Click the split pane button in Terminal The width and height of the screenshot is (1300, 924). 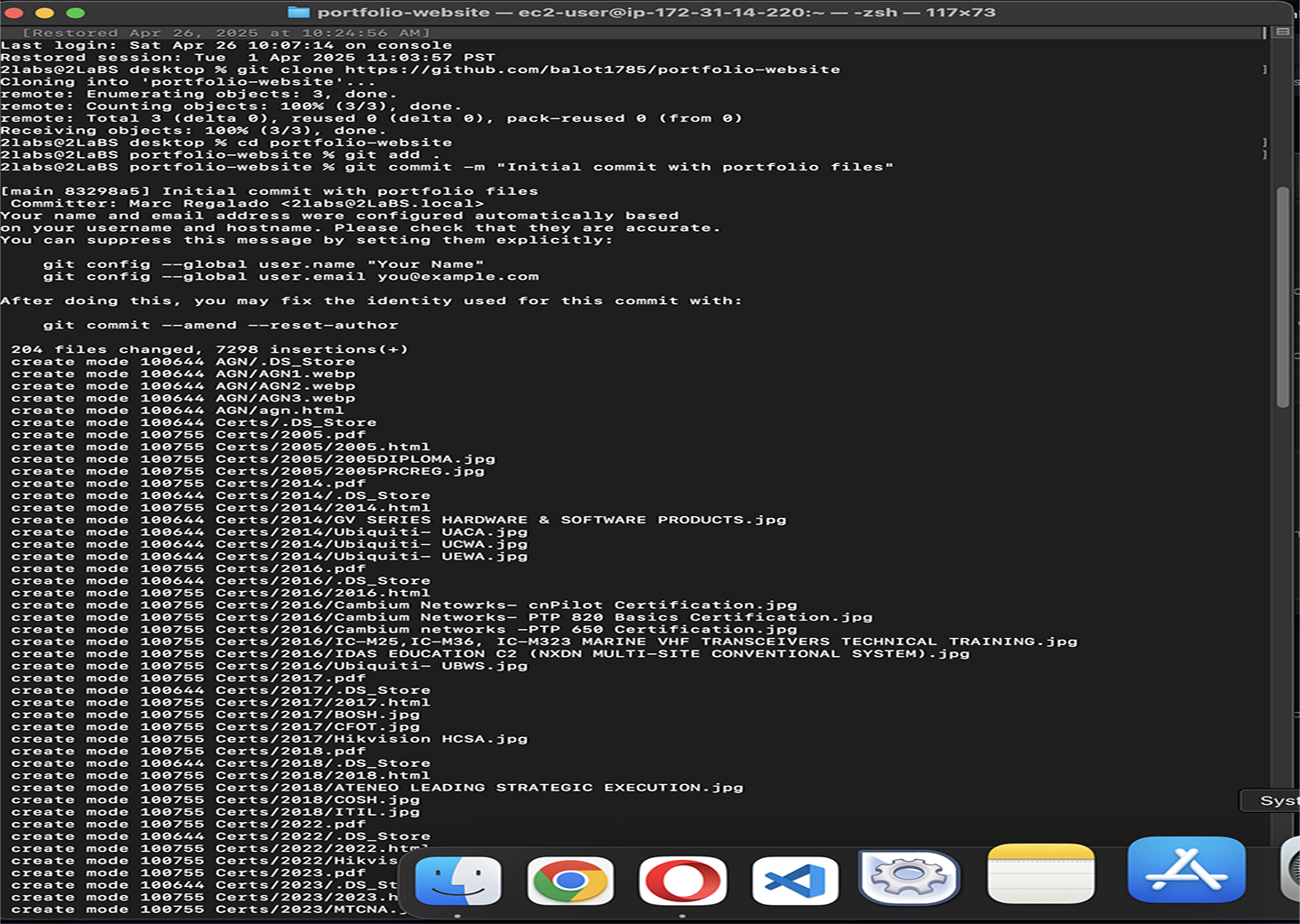pyautogui.click(x=1282, y=32)
